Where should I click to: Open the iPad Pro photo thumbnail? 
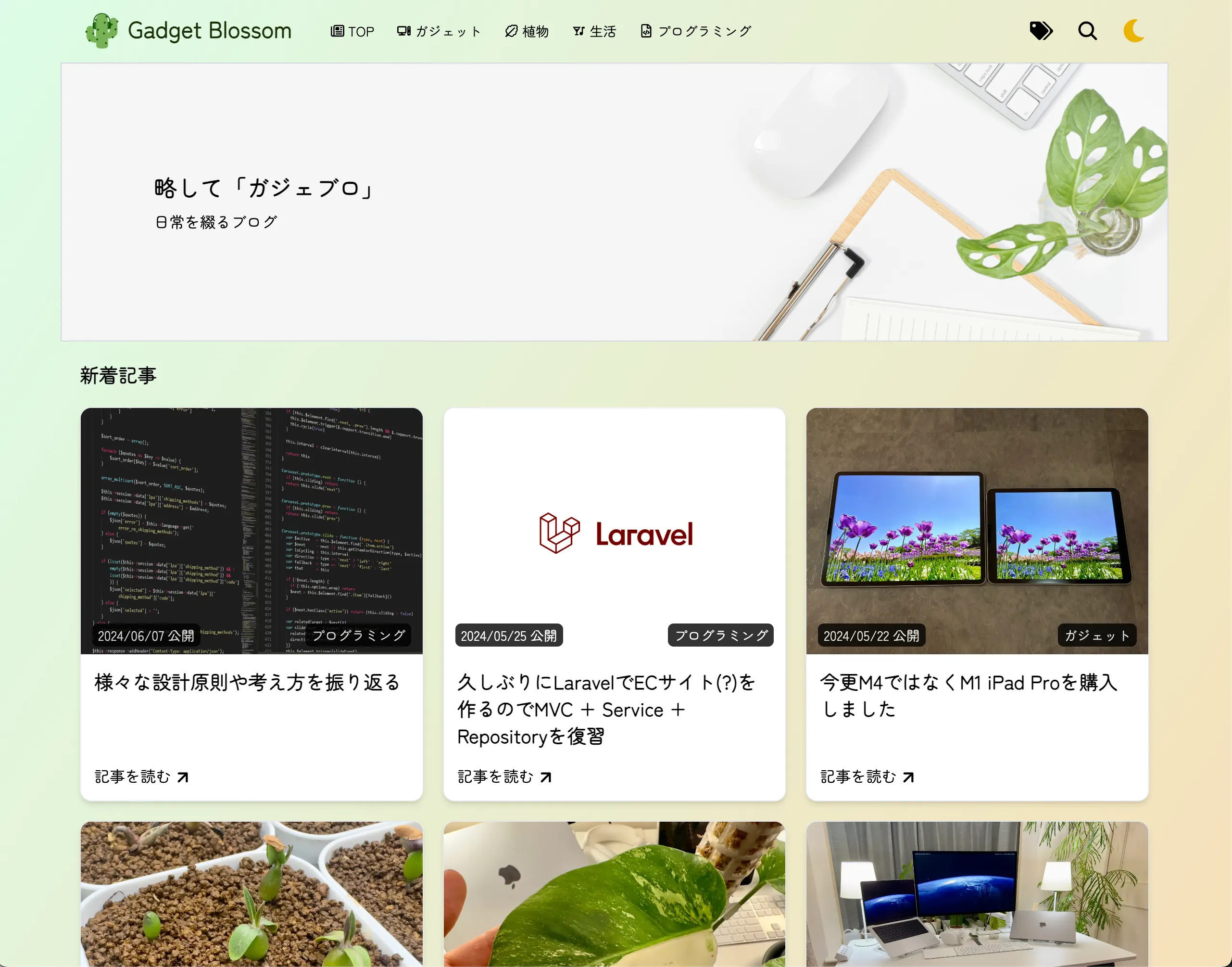pos(977,526)
